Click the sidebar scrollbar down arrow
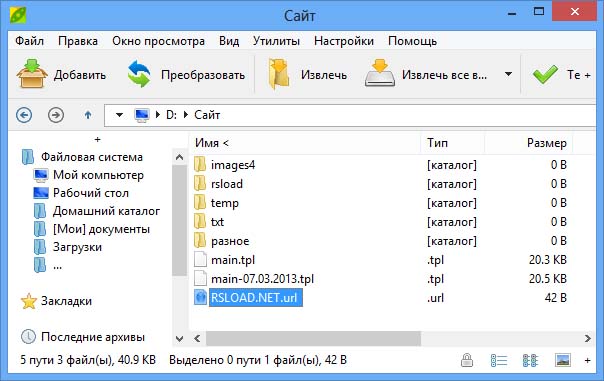 tap(179, 339)
